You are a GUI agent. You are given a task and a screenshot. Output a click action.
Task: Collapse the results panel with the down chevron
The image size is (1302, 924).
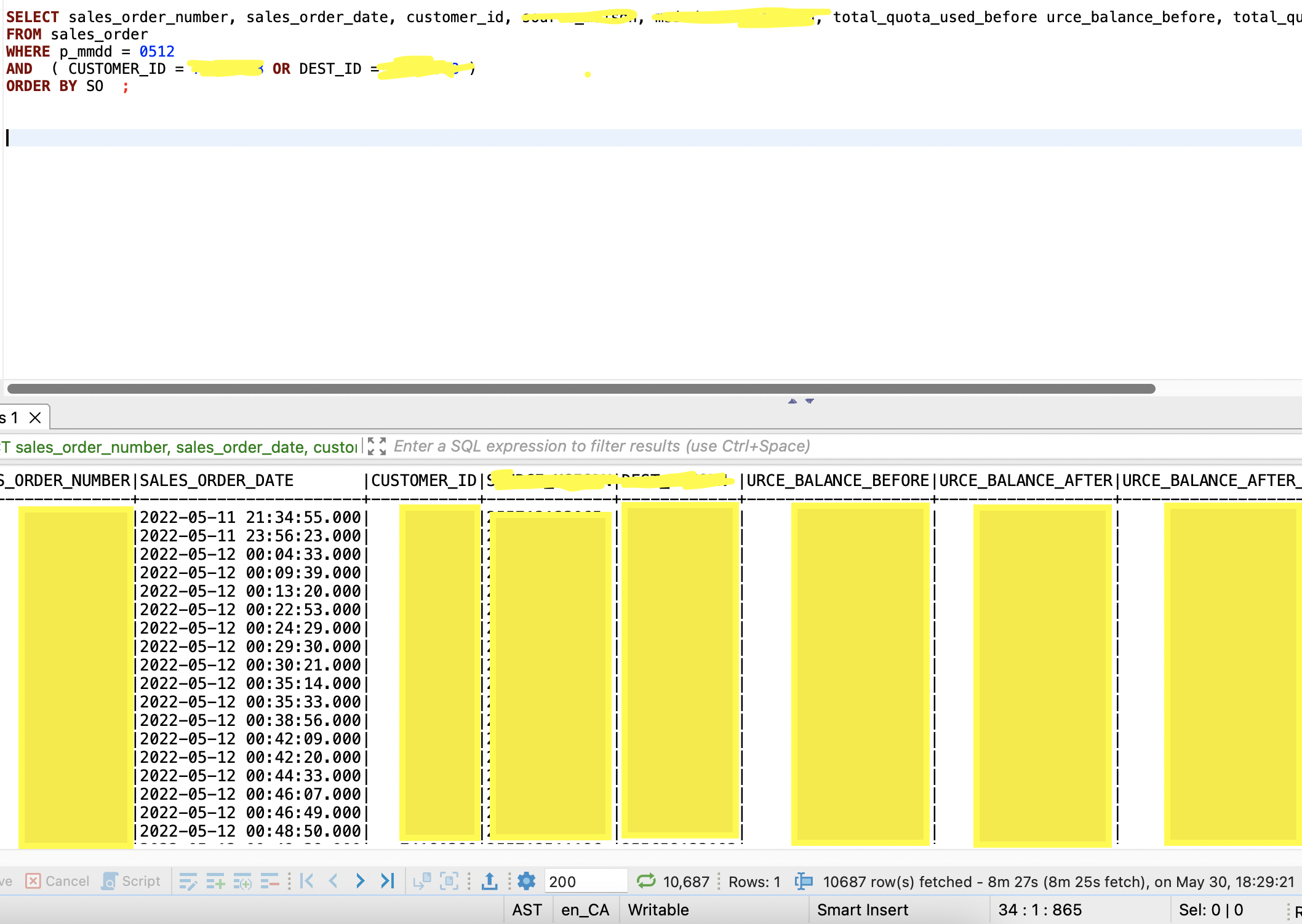tap(809, 401)
